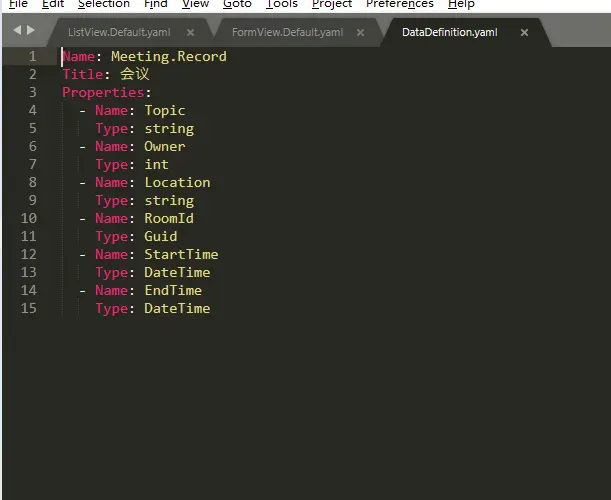Open the Preferences menu
This screenshot has width=611, height=500.
tap(400, 4)
